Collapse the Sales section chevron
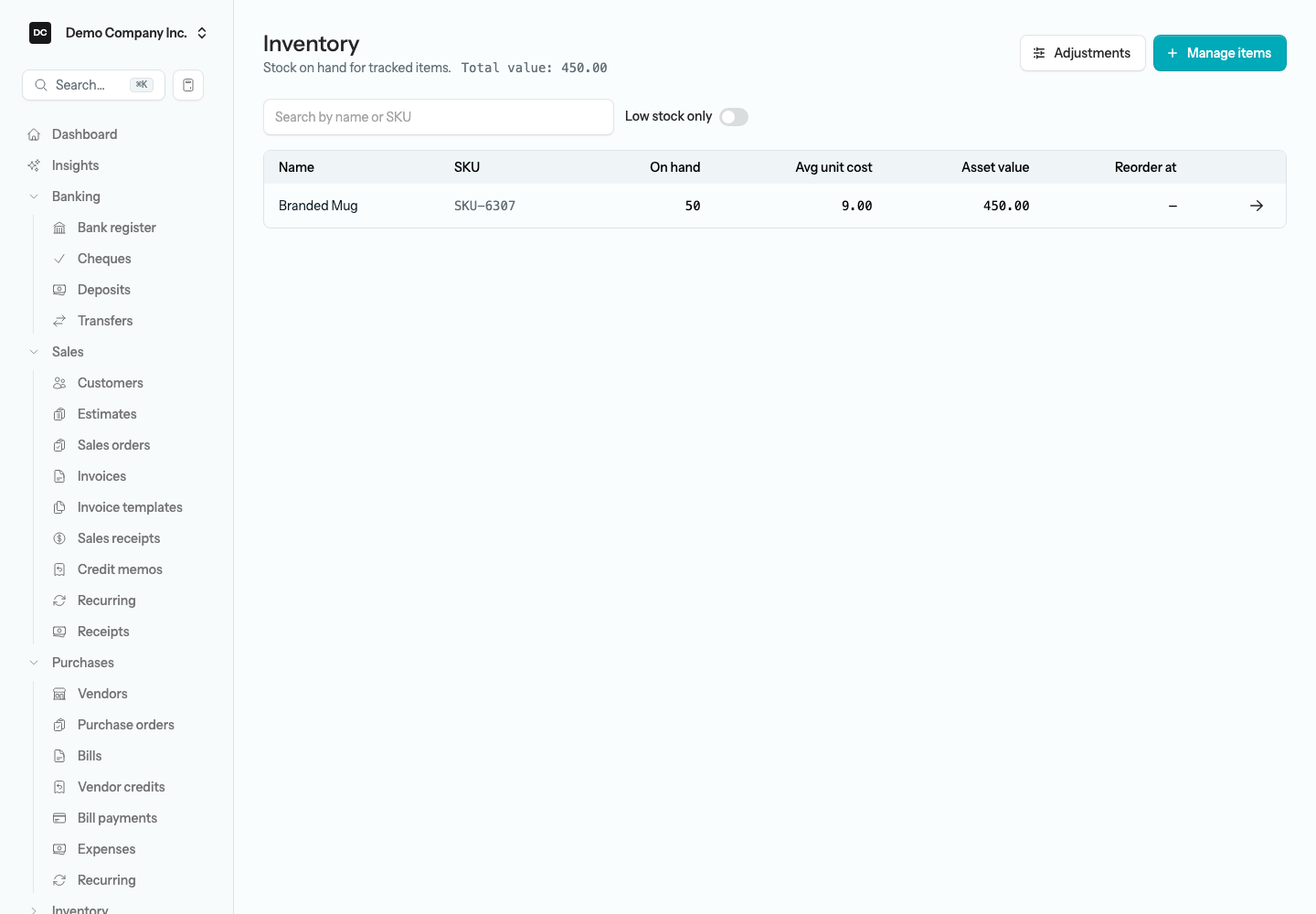Image resolution: width=1316 pixels, height=914 pixels. (34, 352)
